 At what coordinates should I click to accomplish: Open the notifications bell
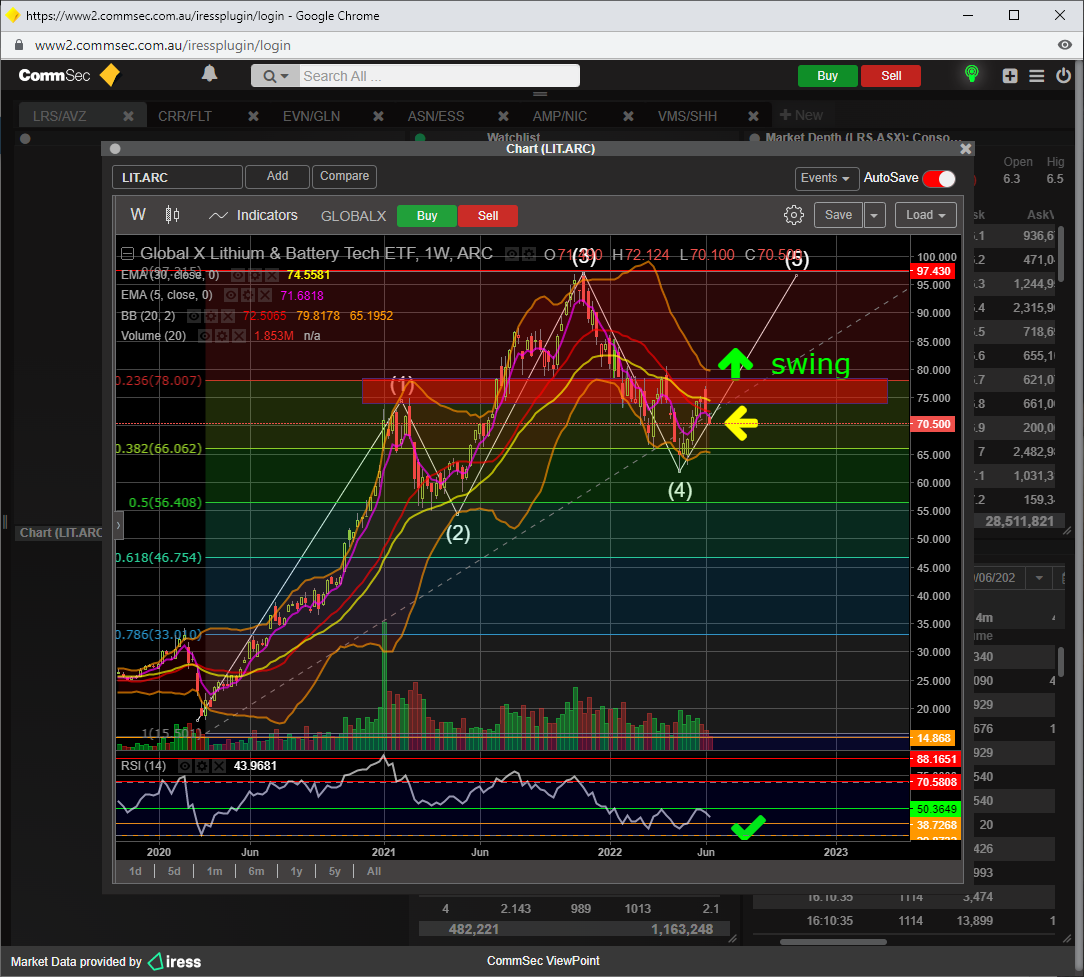(209, 75)
